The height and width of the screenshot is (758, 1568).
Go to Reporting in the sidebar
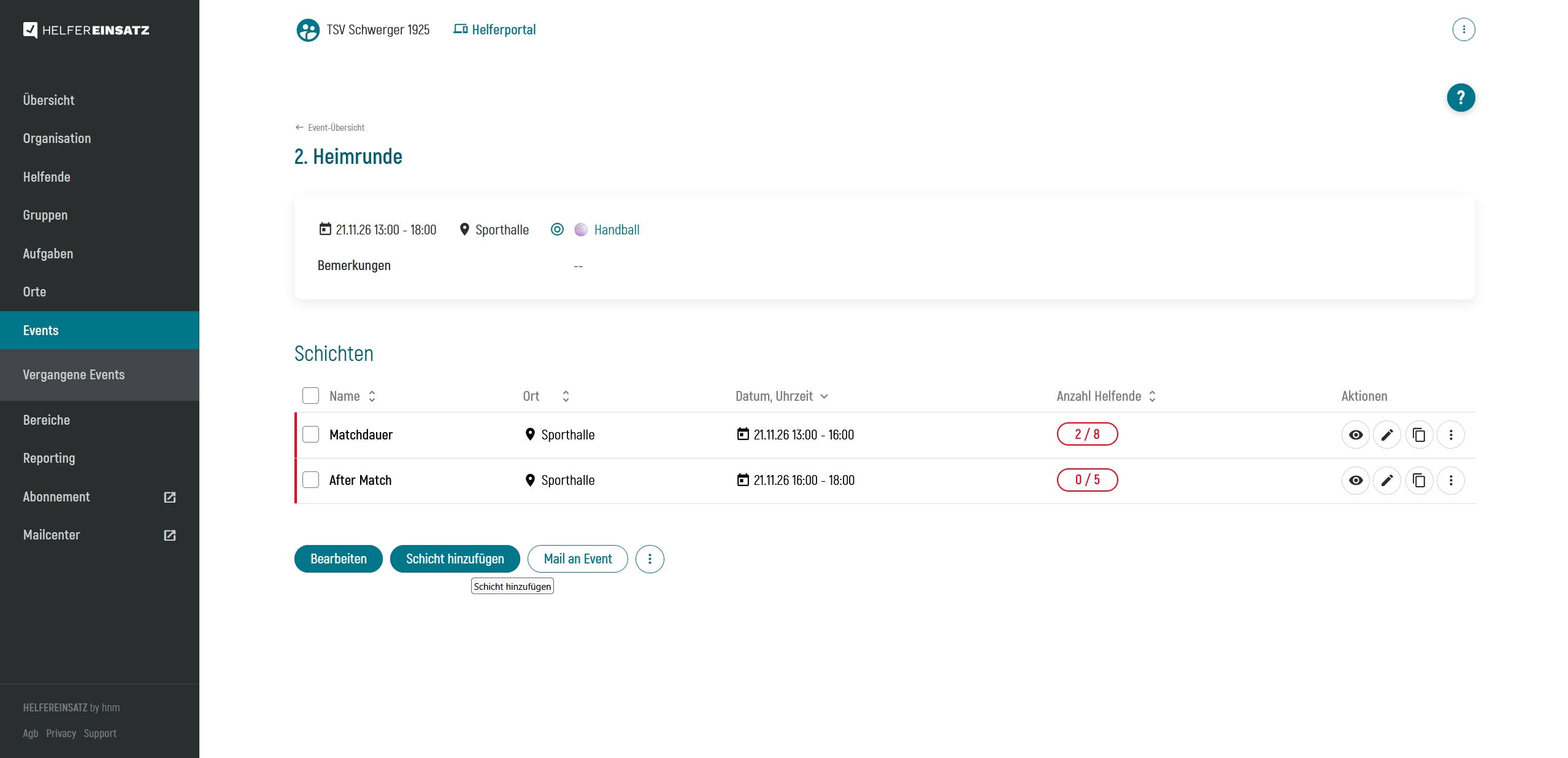click(x=49, y=458)
